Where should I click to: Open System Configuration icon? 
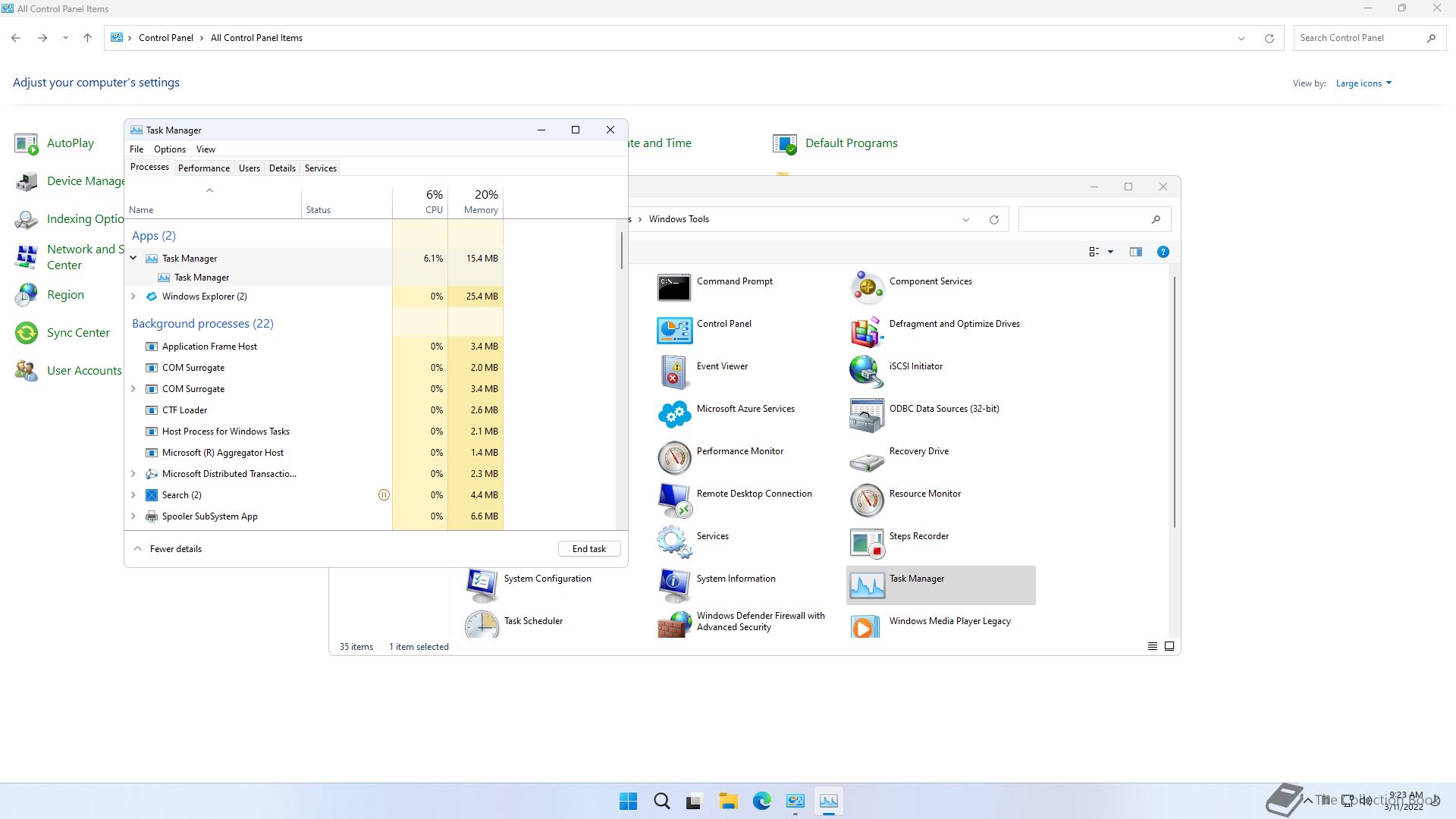482,585
